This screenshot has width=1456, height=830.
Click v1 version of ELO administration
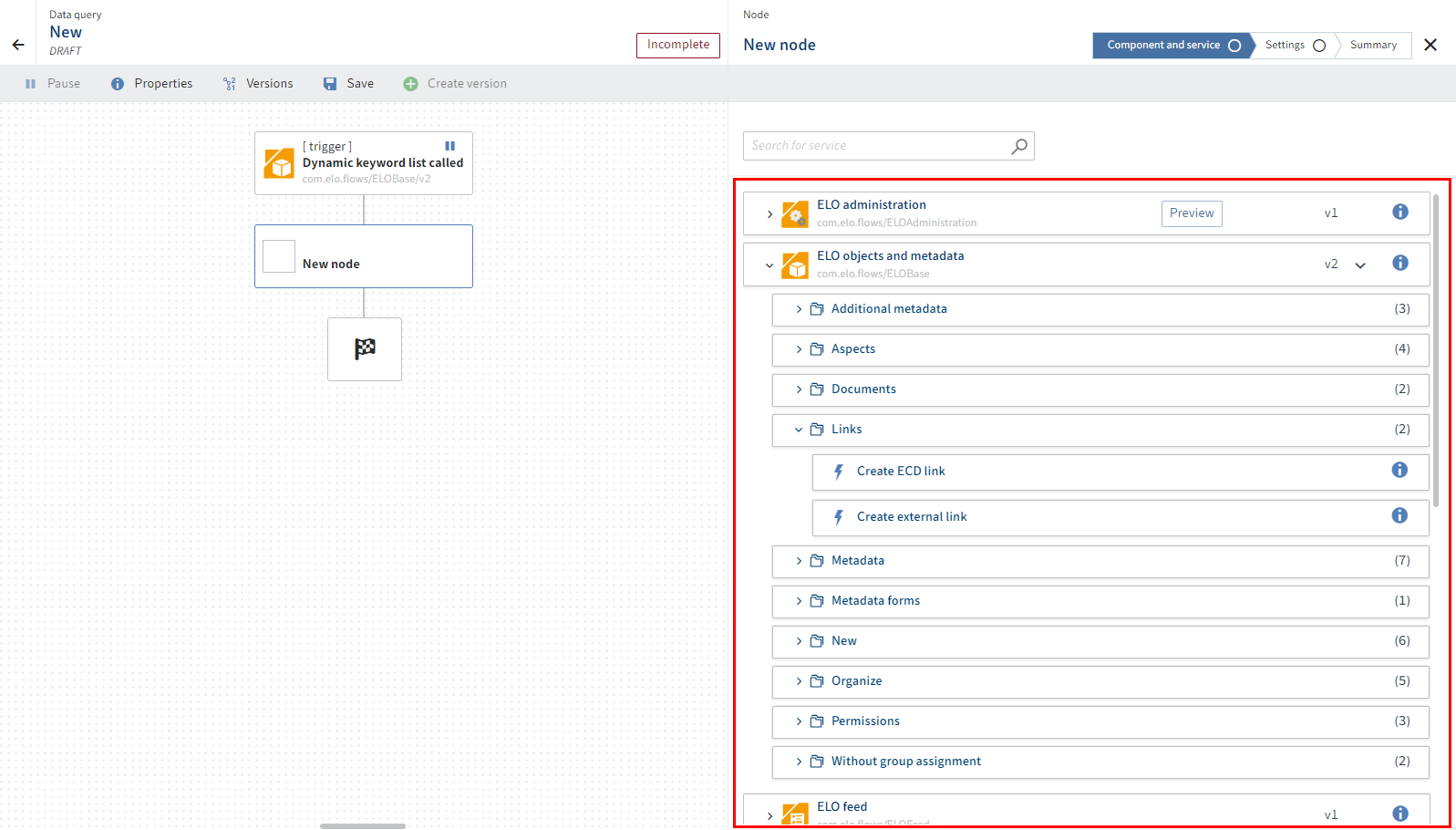(x=1331, y=213)
